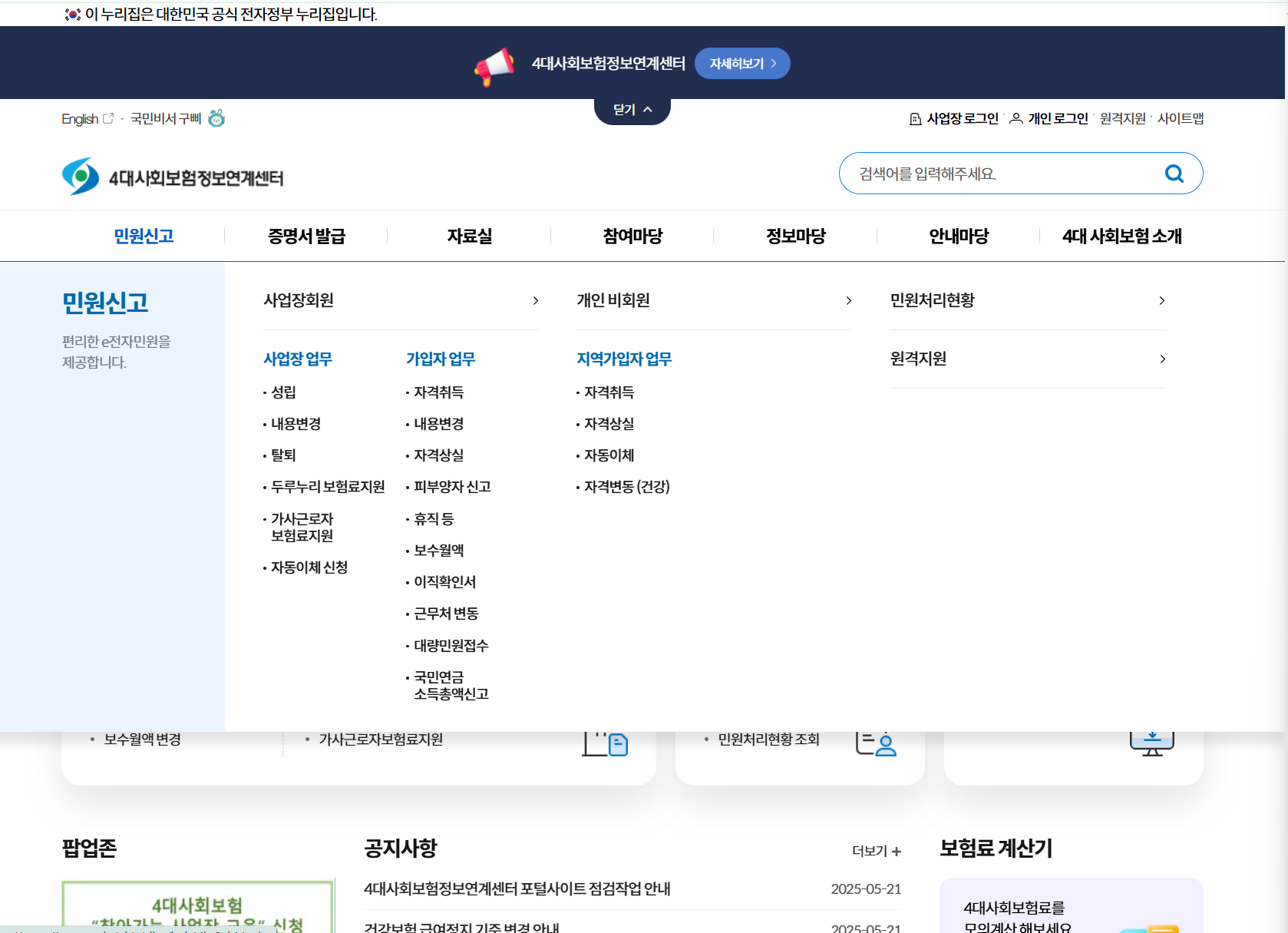The image size is (1288, 933).
Task: Select 자격취득 under 지역가입자 업무
Action: point(609,392)
